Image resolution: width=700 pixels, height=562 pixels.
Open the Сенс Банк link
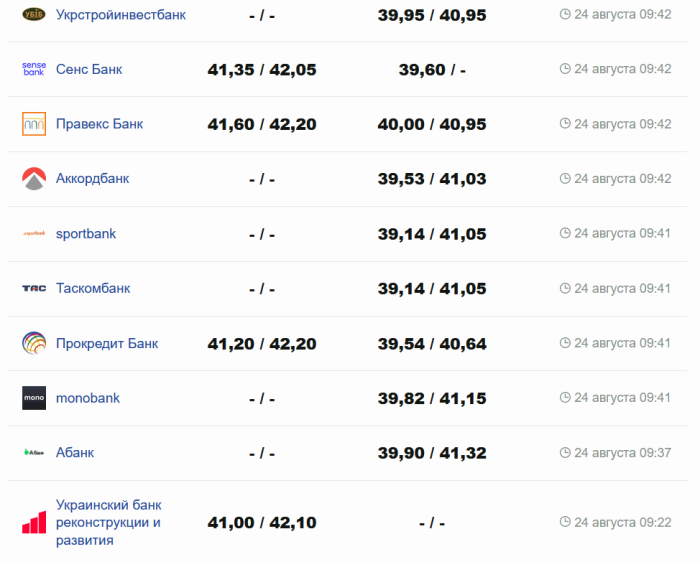coord(89,69)
